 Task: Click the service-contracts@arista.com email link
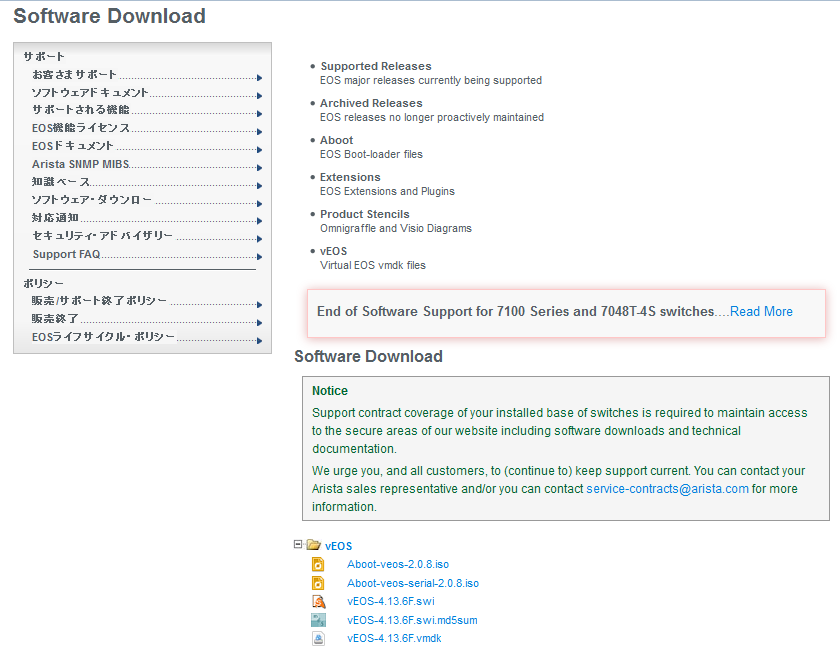tap(667, 489)
